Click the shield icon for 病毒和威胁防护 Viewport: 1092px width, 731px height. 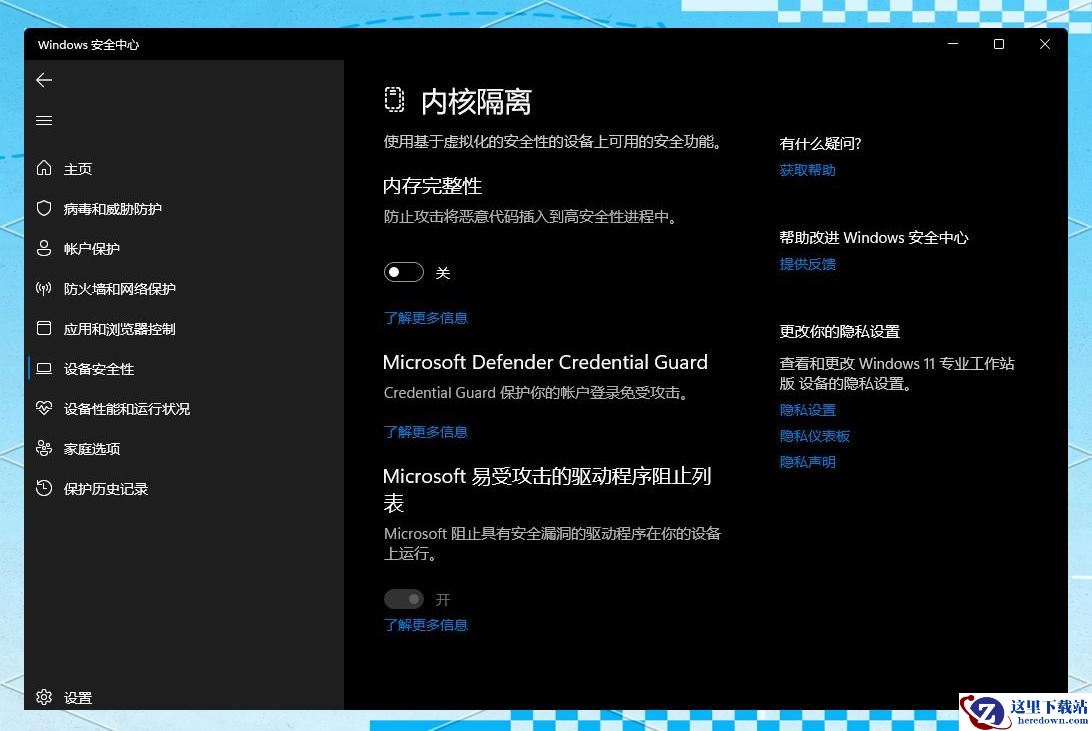44,208
